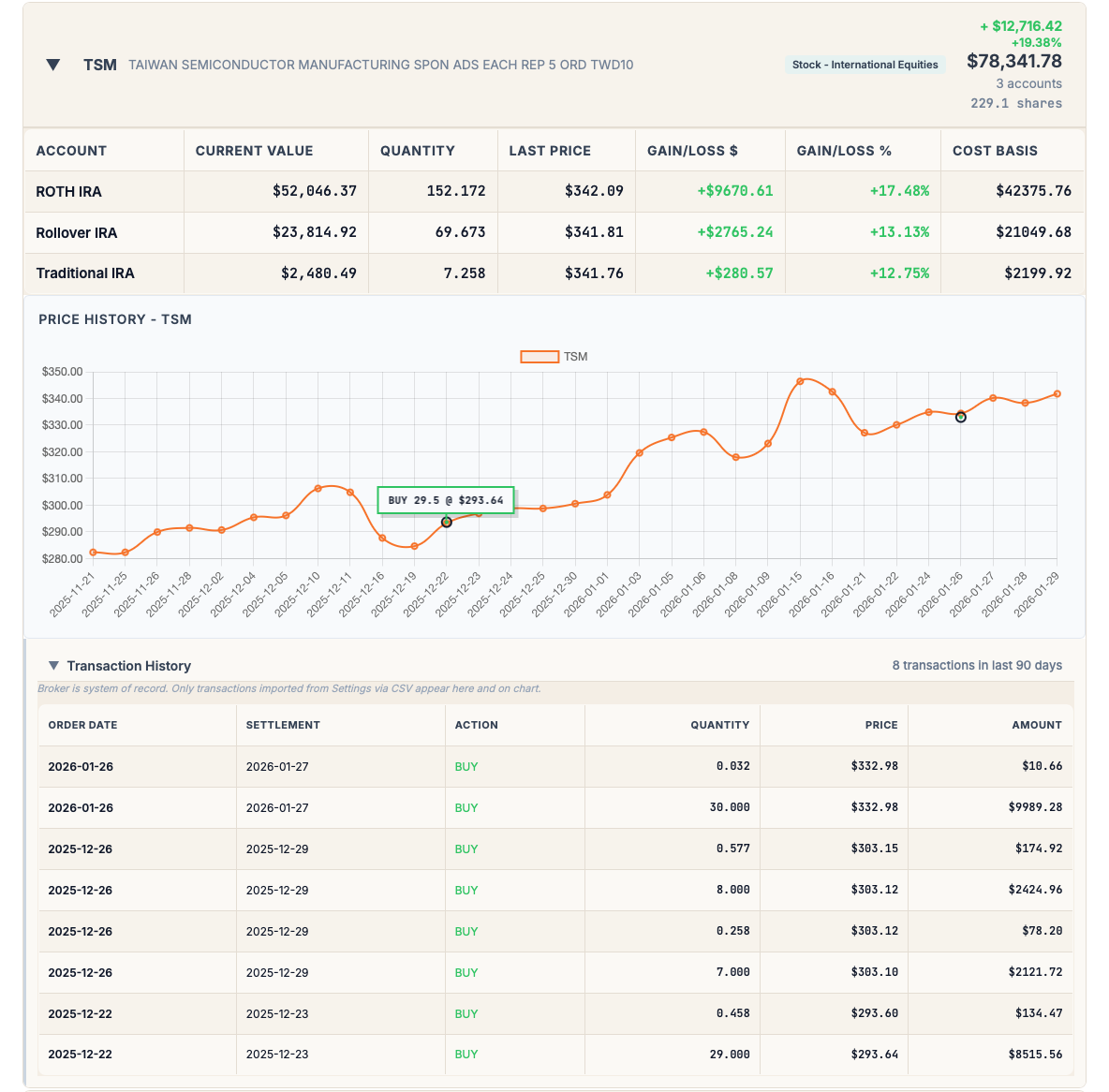The height and width of the screenshot is (1092, 1109).
Task: Sort transactions by ORDER DATE column
Action: tap(81, 725)
